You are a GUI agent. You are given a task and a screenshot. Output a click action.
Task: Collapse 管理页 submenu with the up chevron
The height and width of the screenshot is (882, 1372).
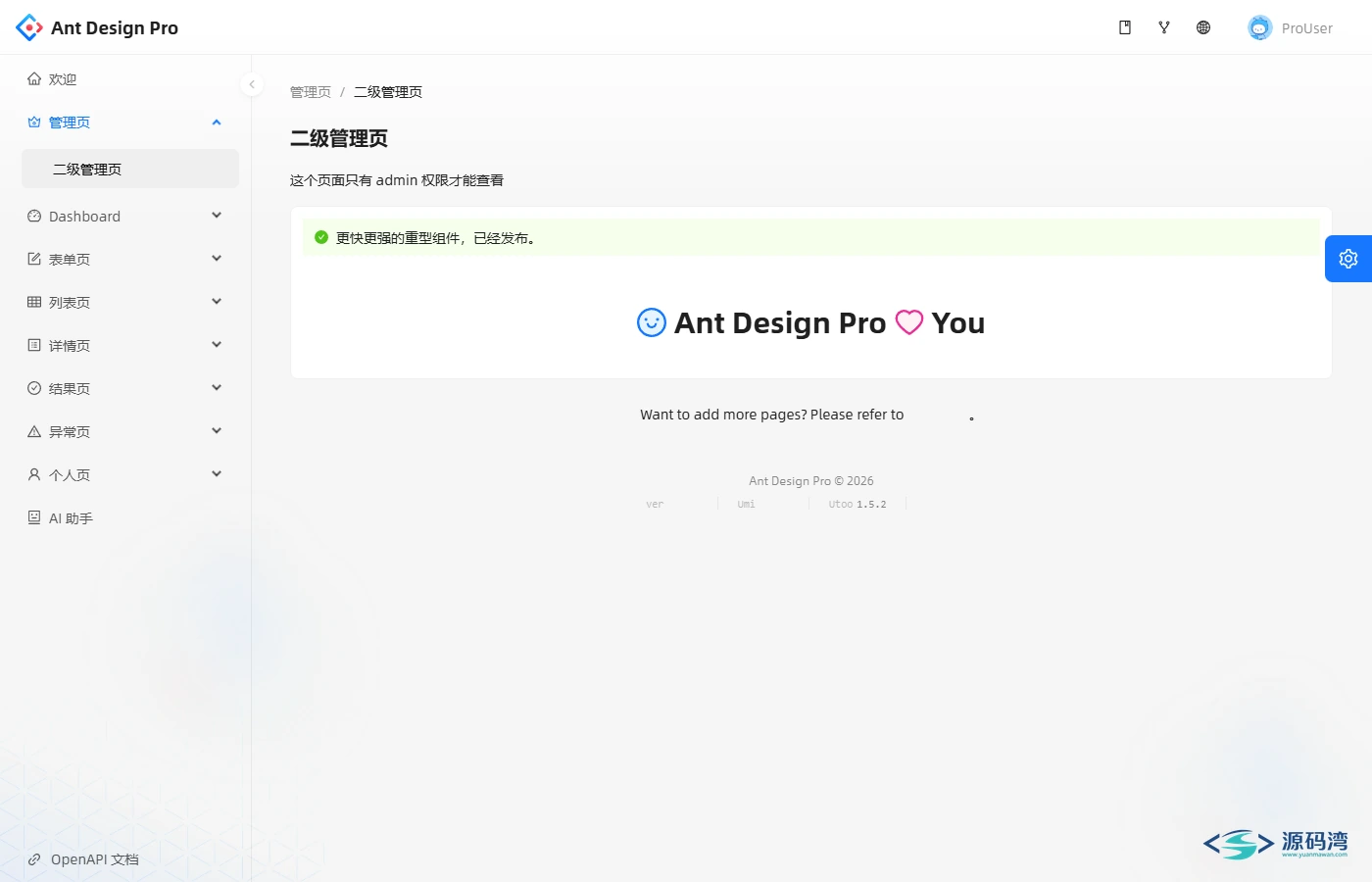pyautogui.click(x=217, y=122)
